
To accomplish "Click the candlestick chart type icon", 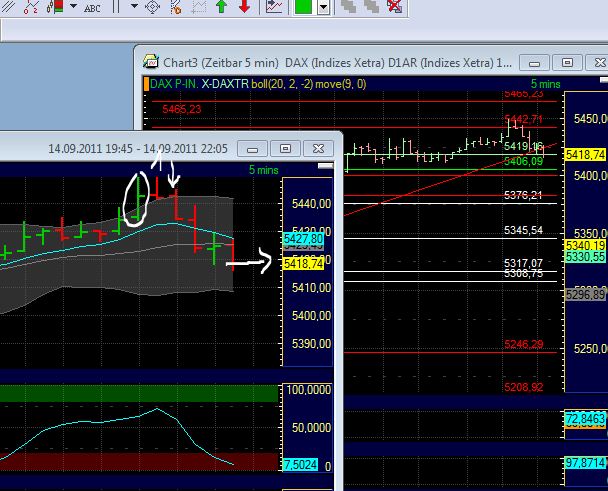I will 55,6.
